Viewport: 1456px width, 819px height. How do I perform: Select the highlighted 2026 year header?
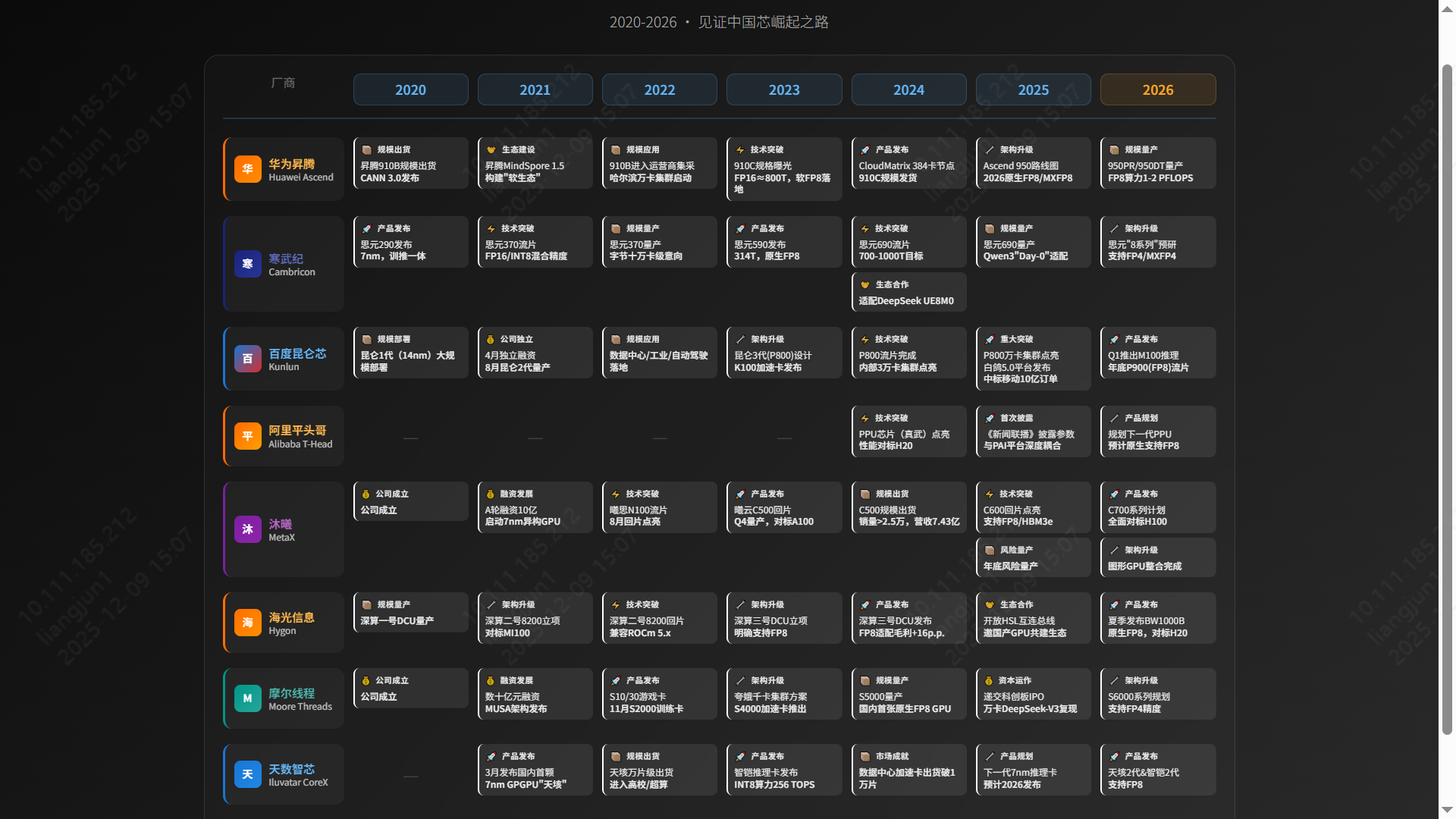(x=1157, y=89)
